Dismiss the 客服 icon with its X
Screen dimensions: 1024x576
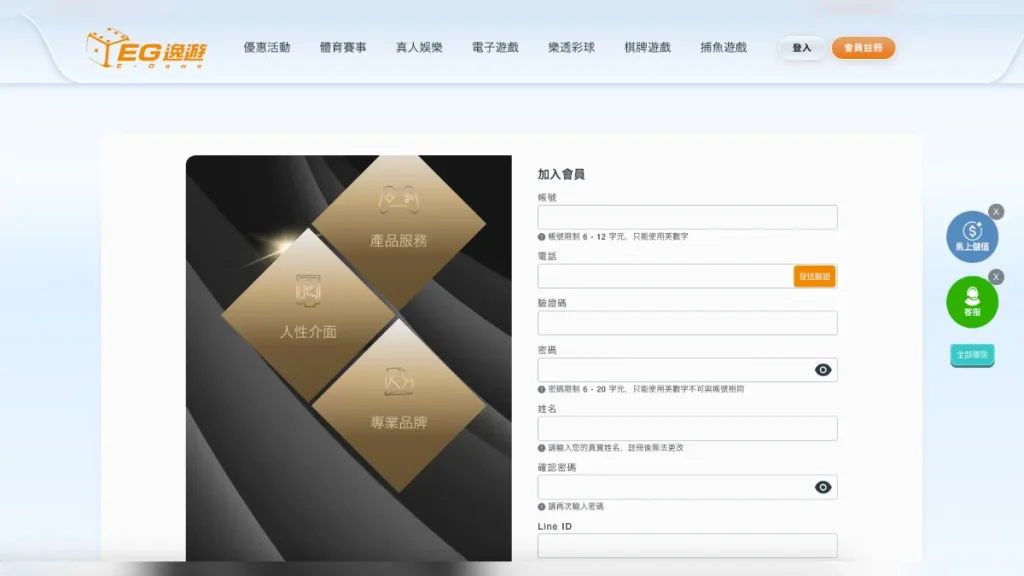pyautogui.click(x=996, y=276)
